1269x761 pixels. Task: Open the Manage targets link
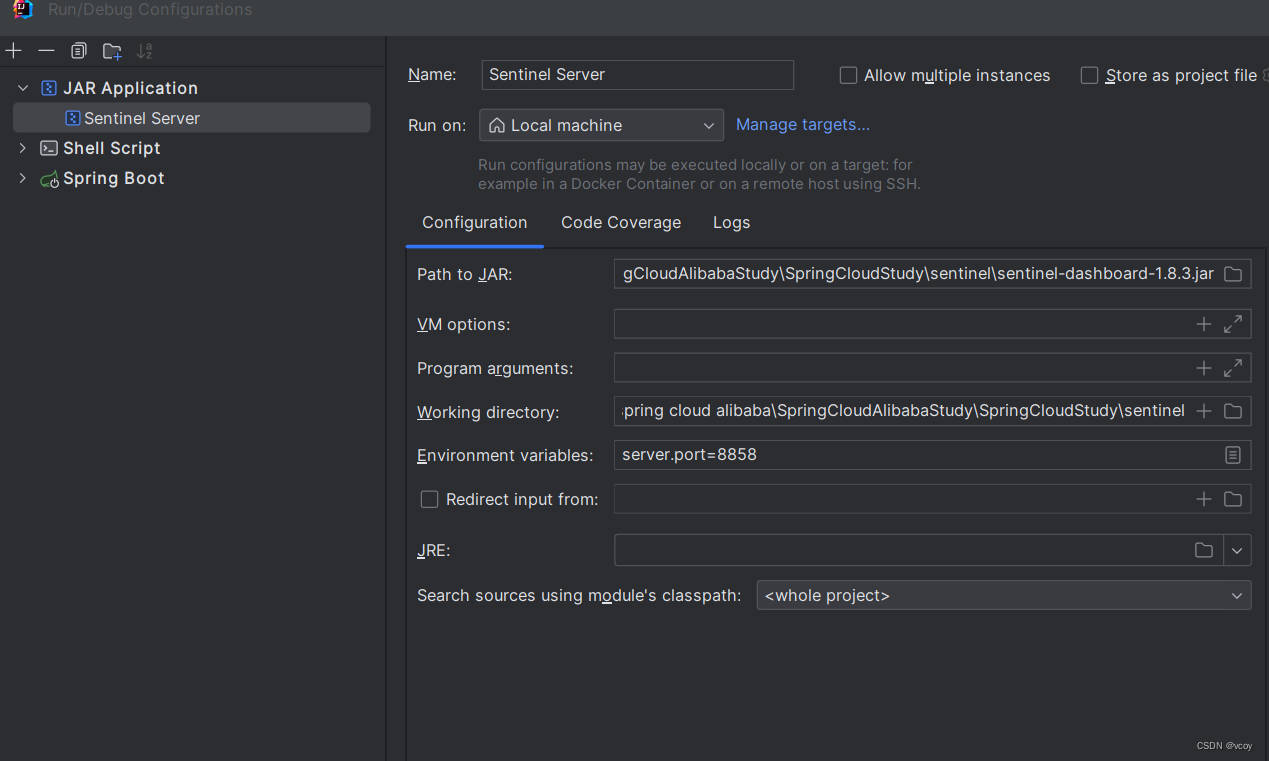pyautogui.click(x=803, y=124)
